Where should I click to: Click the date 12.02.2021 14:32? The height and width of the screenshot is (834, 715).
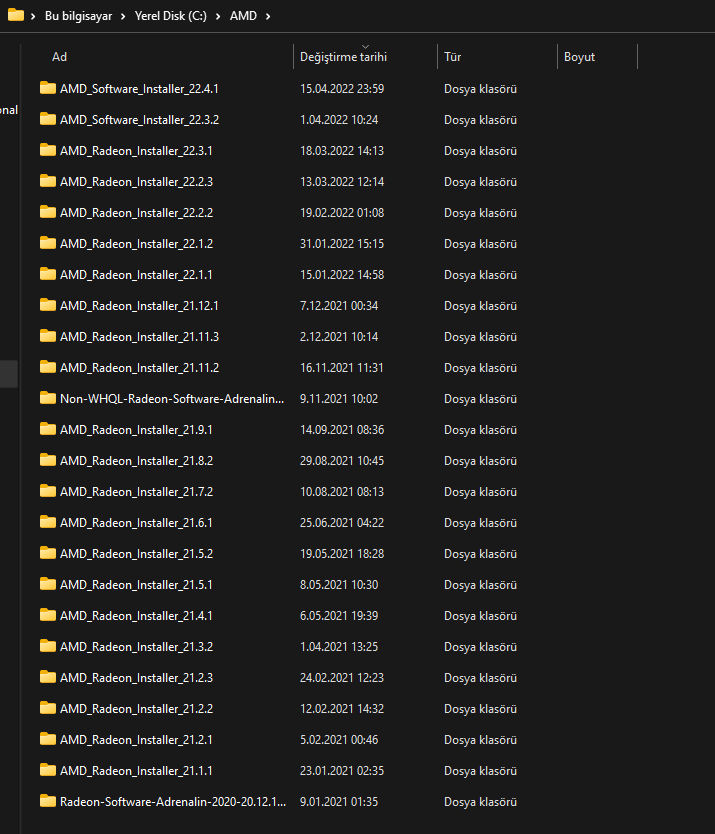pyautogui.click(x=342, y=708)
